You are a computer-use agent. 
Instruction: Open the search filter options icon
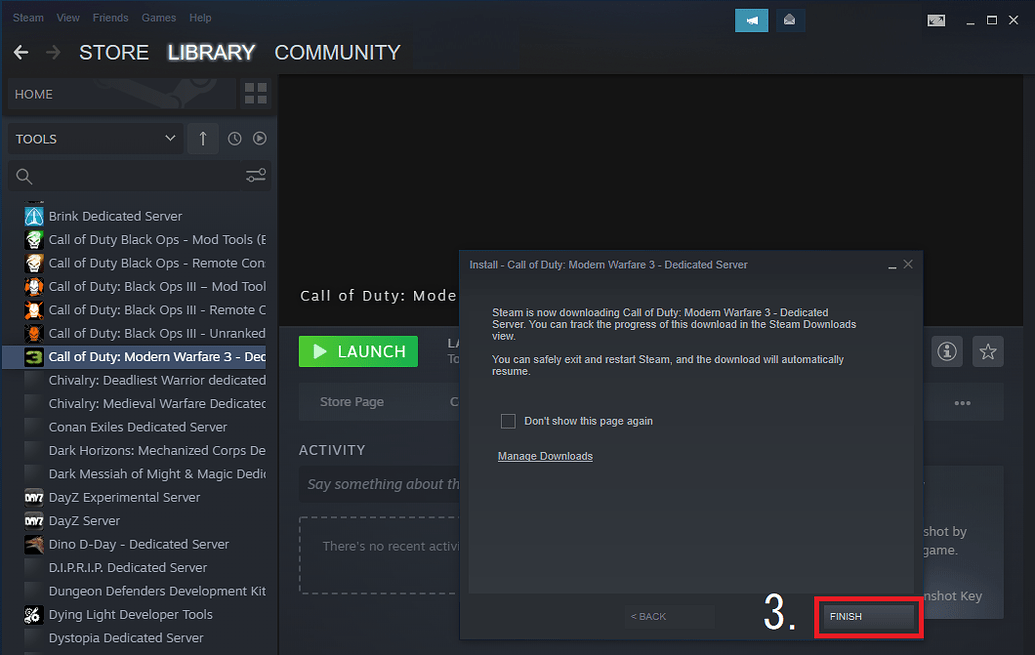pos(256,176)
